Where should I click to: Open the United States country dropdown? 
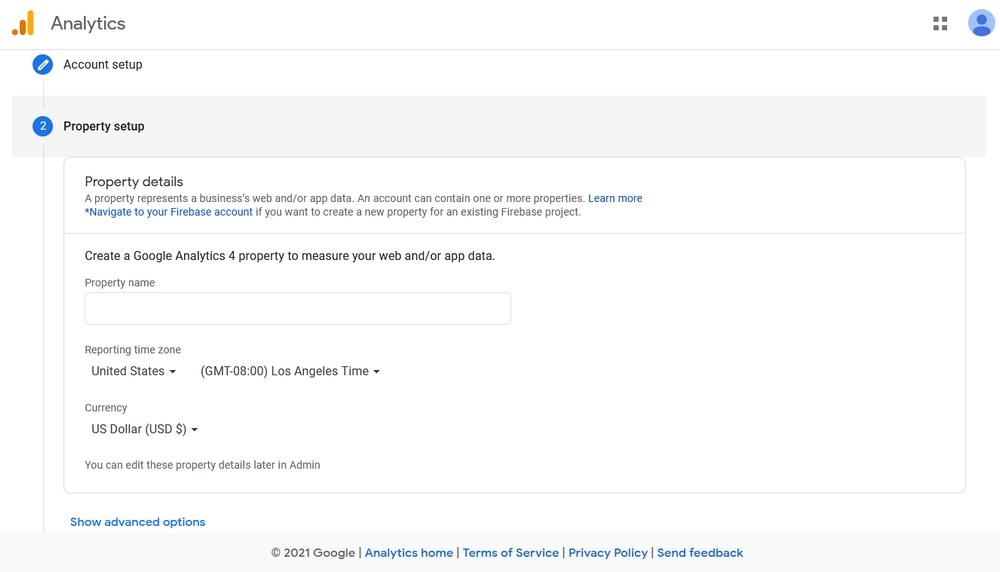pos(133,371)
